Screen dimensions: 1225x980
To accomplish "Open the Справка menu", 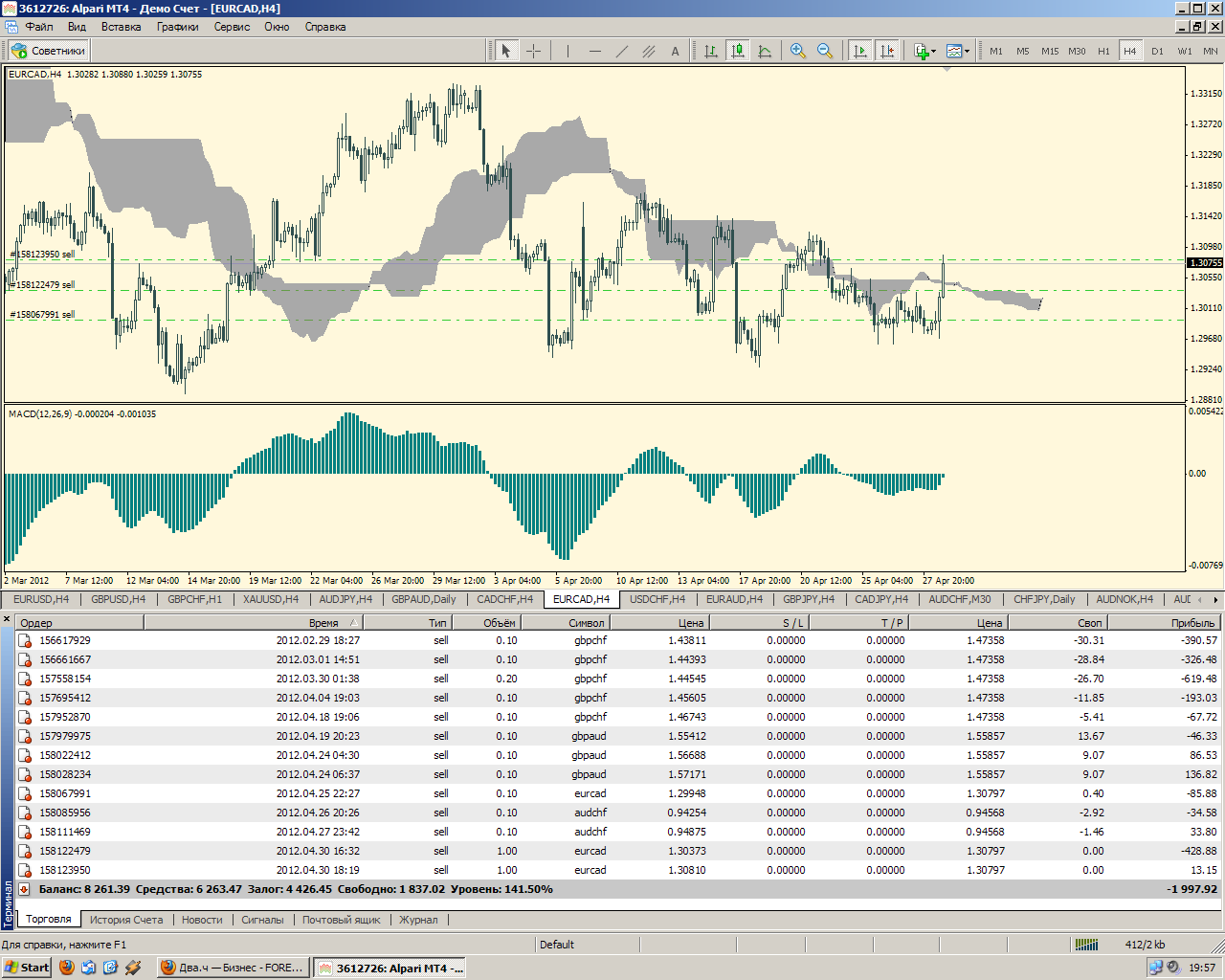I will (325, 27).
